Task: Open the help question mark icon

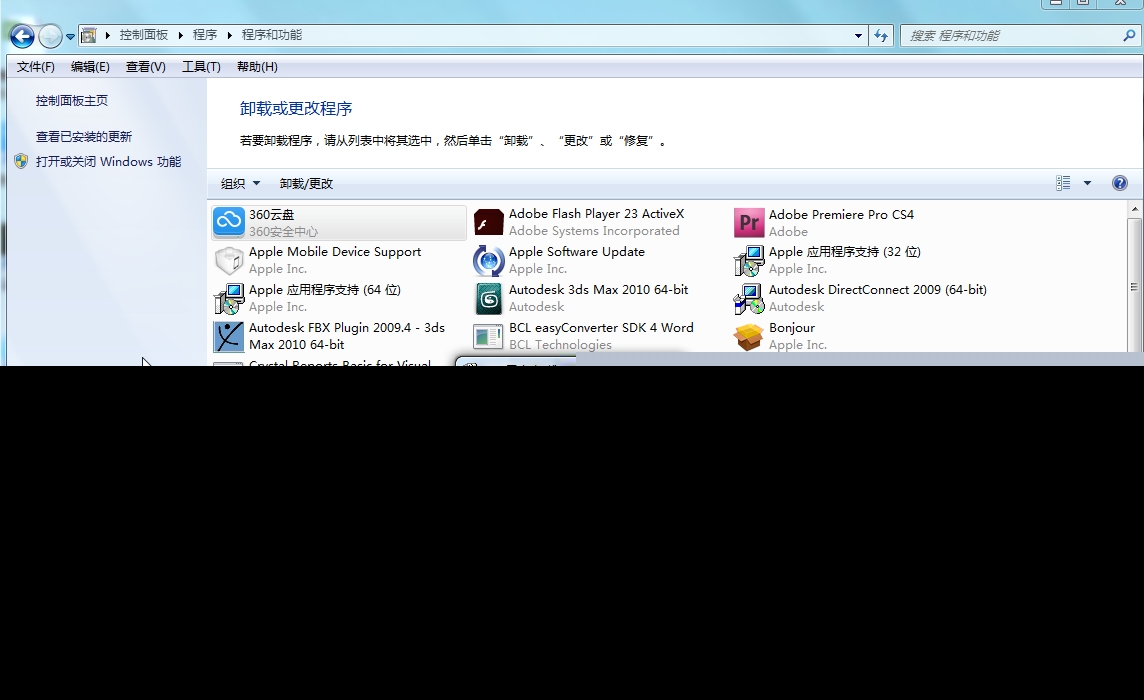Action: (x=1119, y=183)
